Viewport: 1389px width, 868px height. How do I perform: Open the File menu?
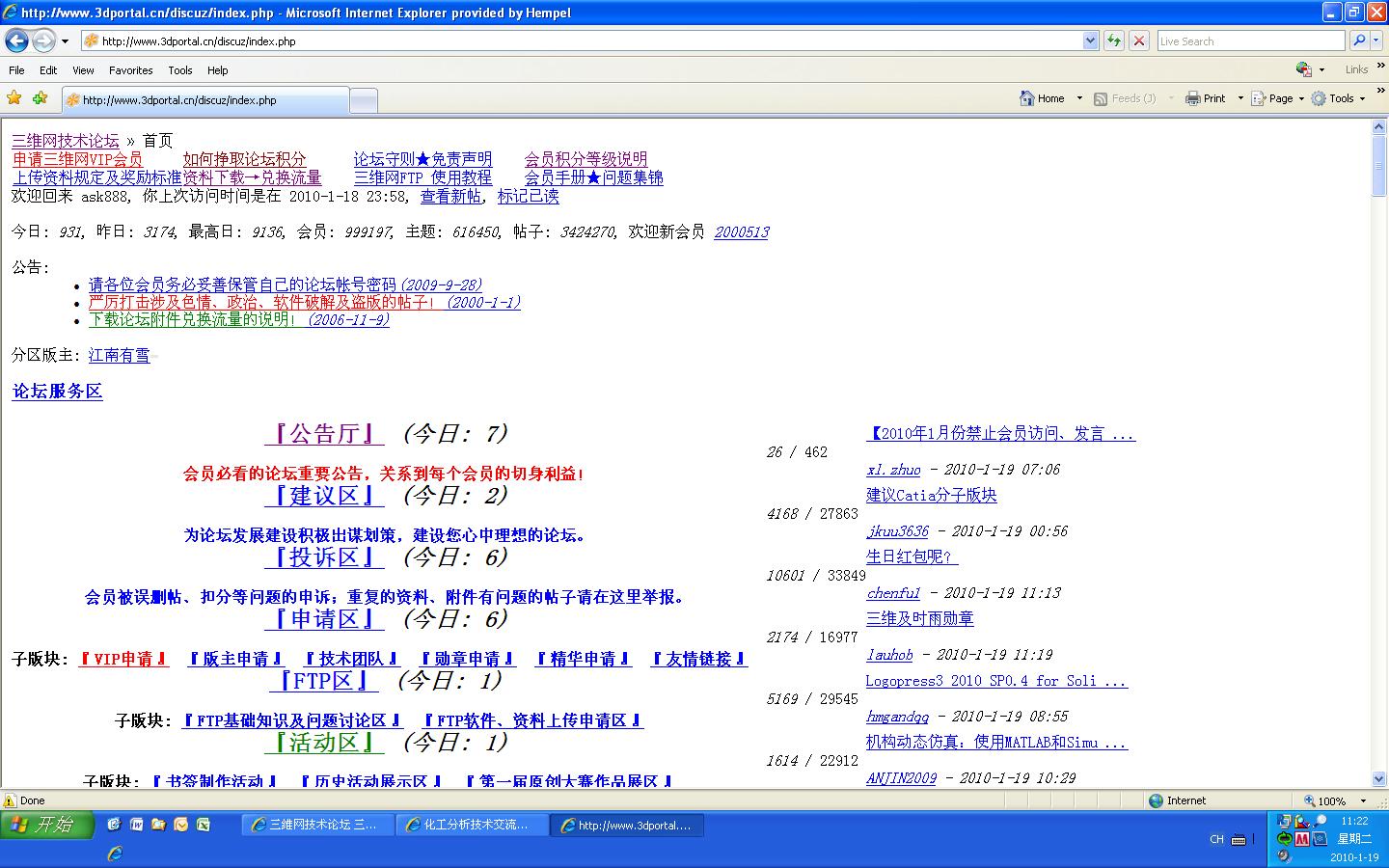coord(16,70)
